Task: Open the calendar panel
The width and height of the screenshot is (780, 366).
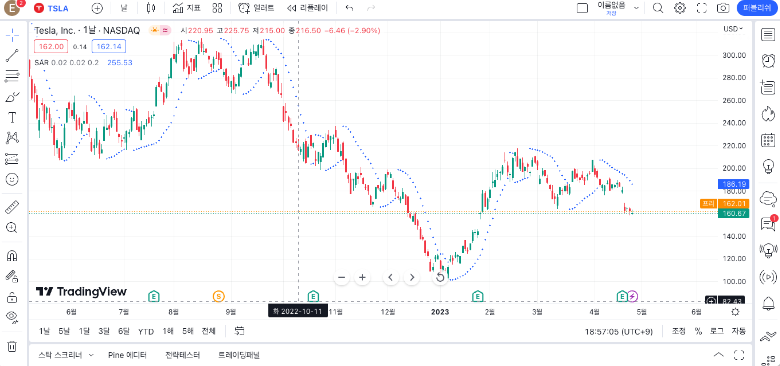Action: (768, 140)
